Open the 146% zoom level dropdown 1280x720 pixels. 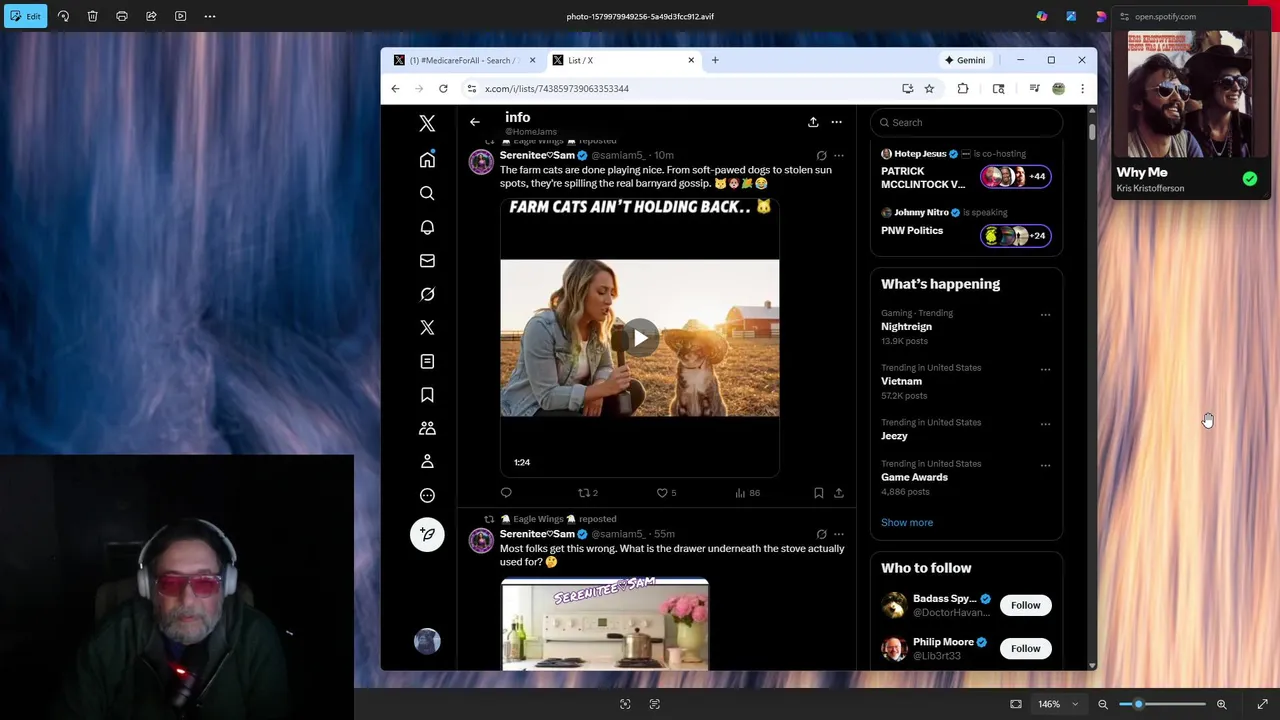(x=1059, y=704)
